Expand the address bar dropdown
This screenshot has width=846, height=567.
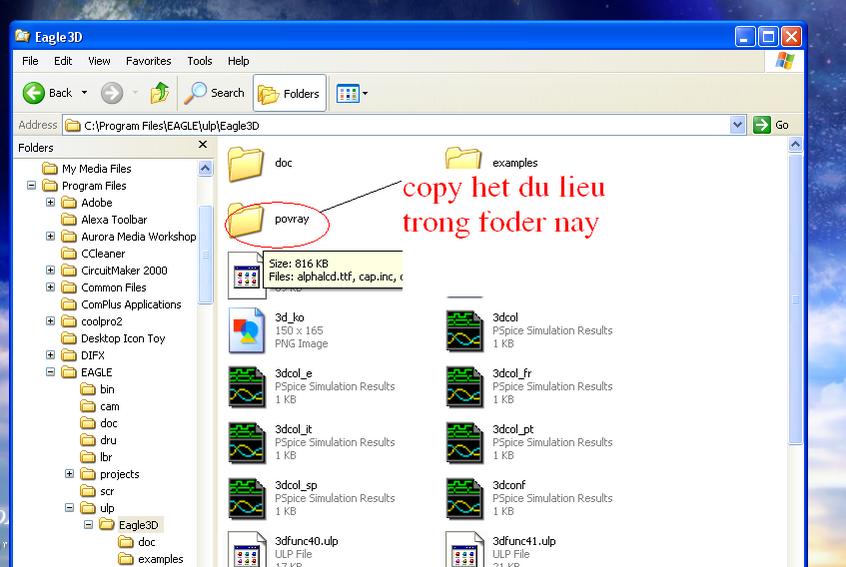[x=738, y=125]
